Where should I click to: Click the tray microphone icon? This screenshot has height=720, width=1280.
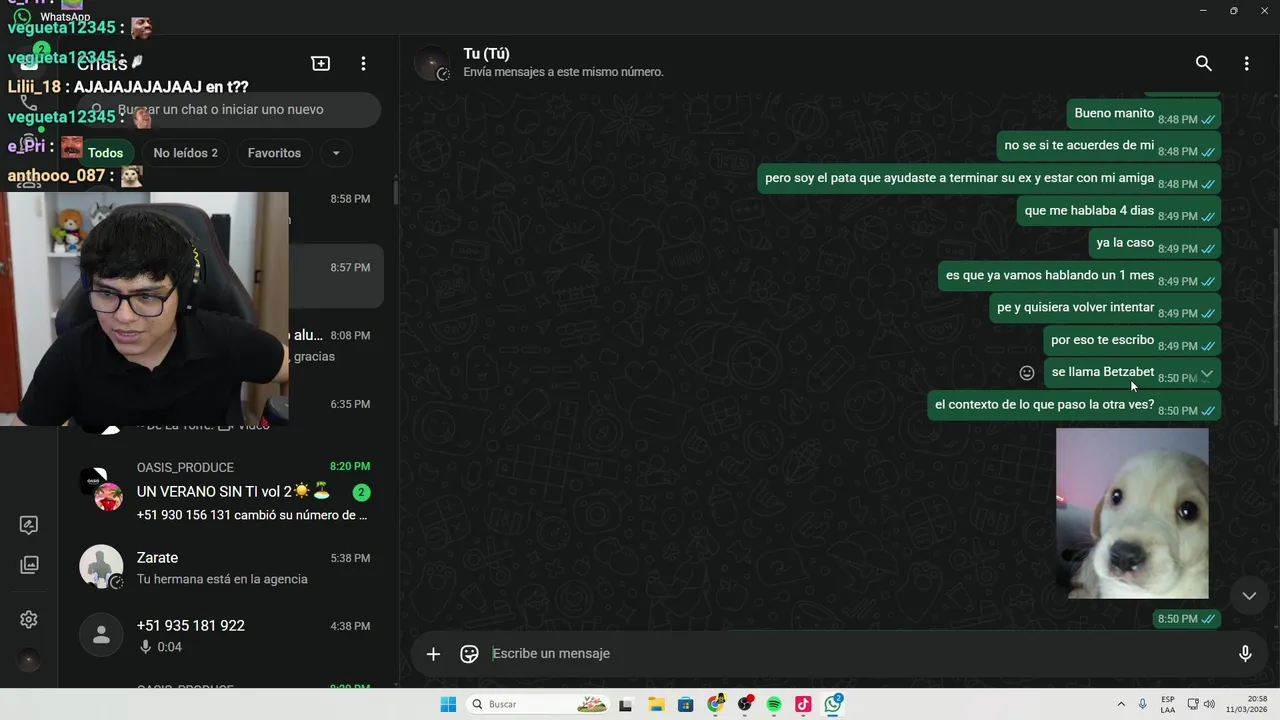(x=1143, y=704)
